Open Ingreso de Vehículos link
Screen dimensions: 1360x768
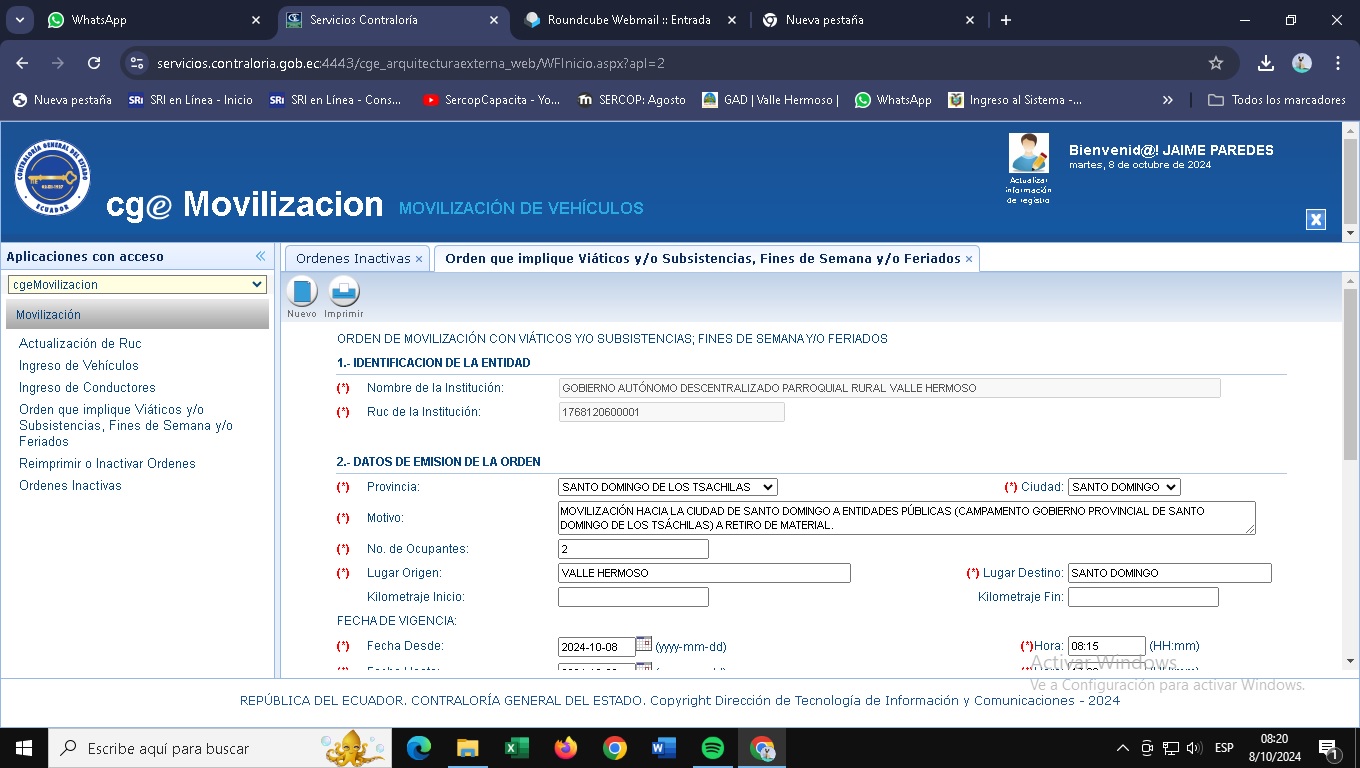click(x=79, y=365)
